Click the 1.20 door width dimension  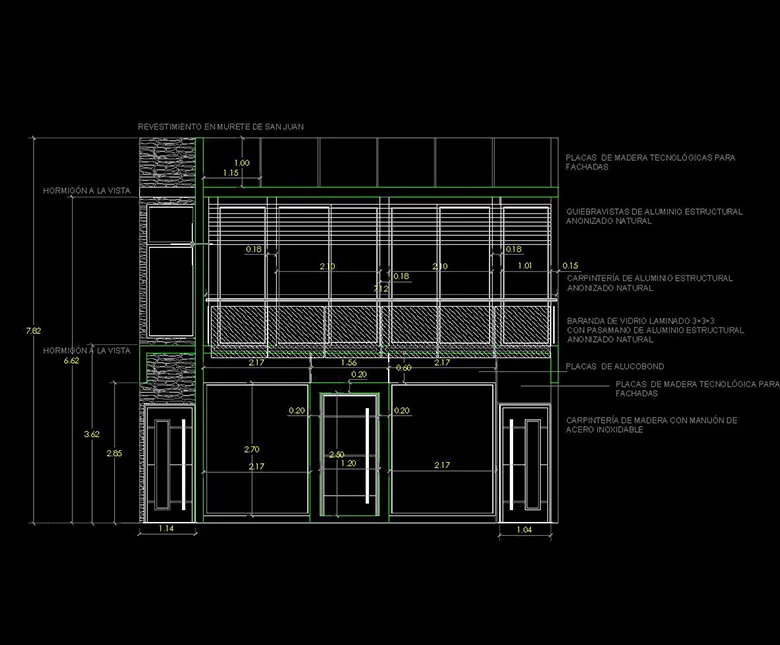pyautogui.click(x=348, y=463)
